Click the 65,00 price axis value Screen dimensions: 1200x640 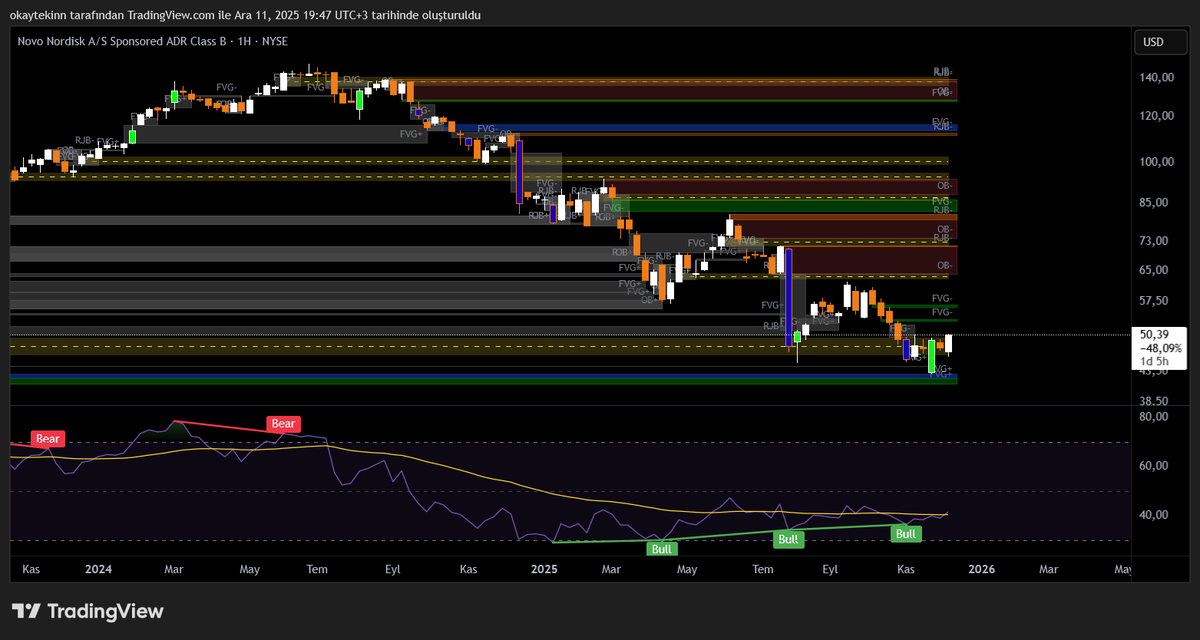point(1154,270)
